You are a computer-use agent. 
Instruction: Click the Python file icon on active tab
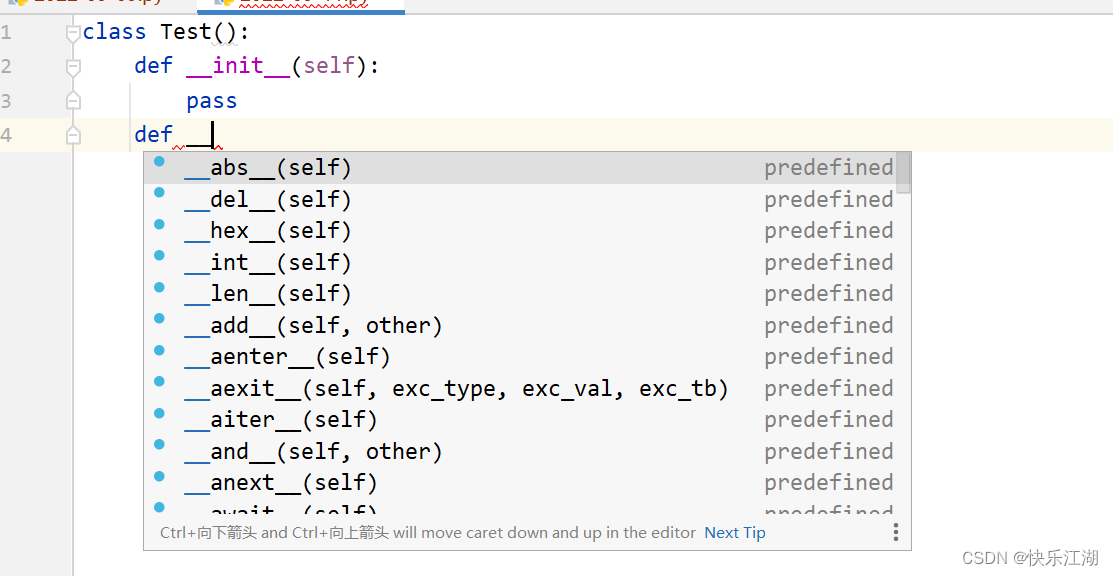223,2
